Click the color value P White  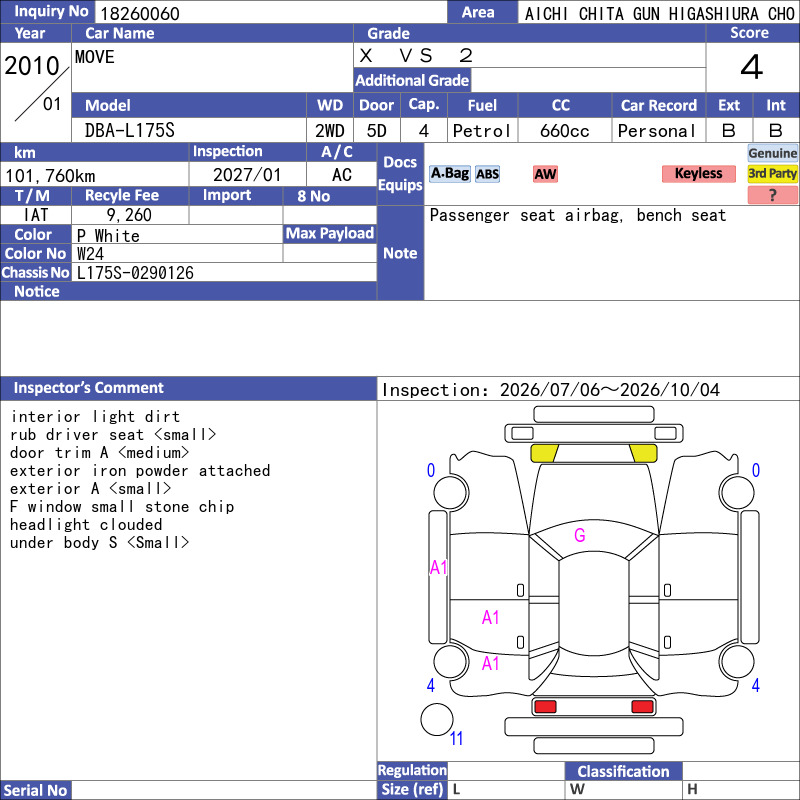[x=108, y=236]
